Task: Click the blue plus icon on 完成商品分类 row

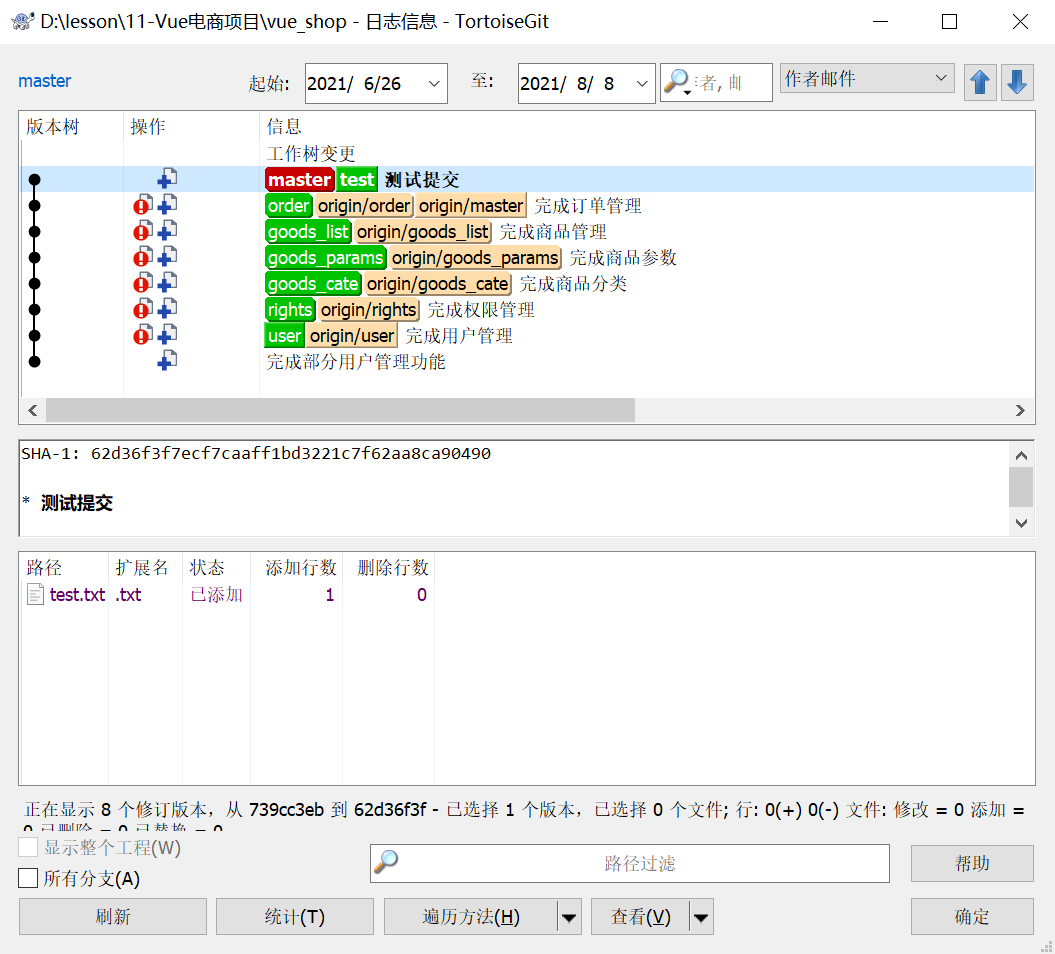Action: click(x=167, y=283)
